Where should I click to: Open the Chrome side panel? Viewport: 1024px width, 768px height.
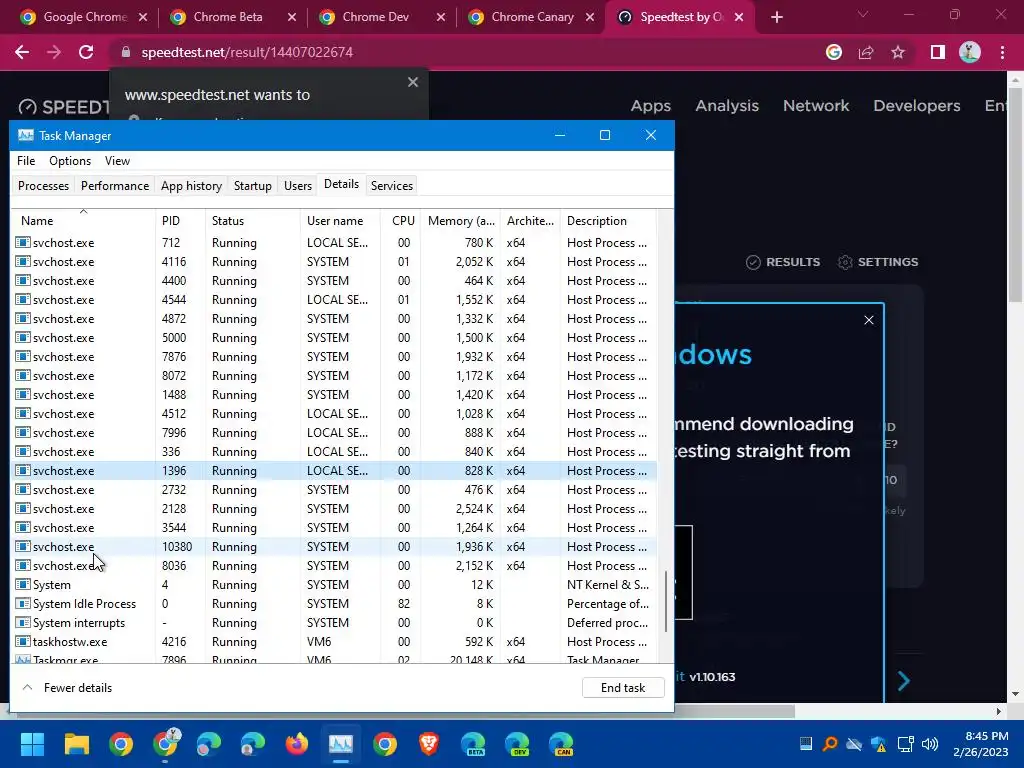(938, 52)
